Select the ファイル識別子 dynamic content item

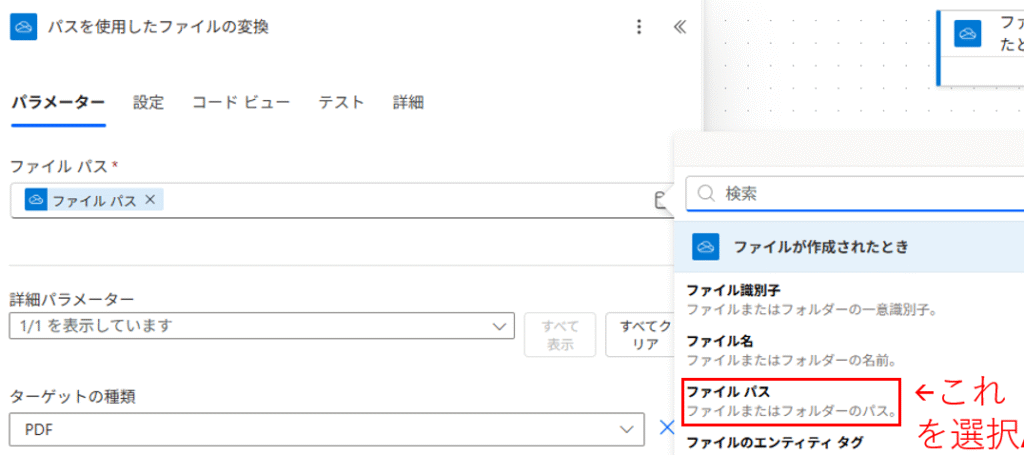pyautogui.click(x=810, y=299)
